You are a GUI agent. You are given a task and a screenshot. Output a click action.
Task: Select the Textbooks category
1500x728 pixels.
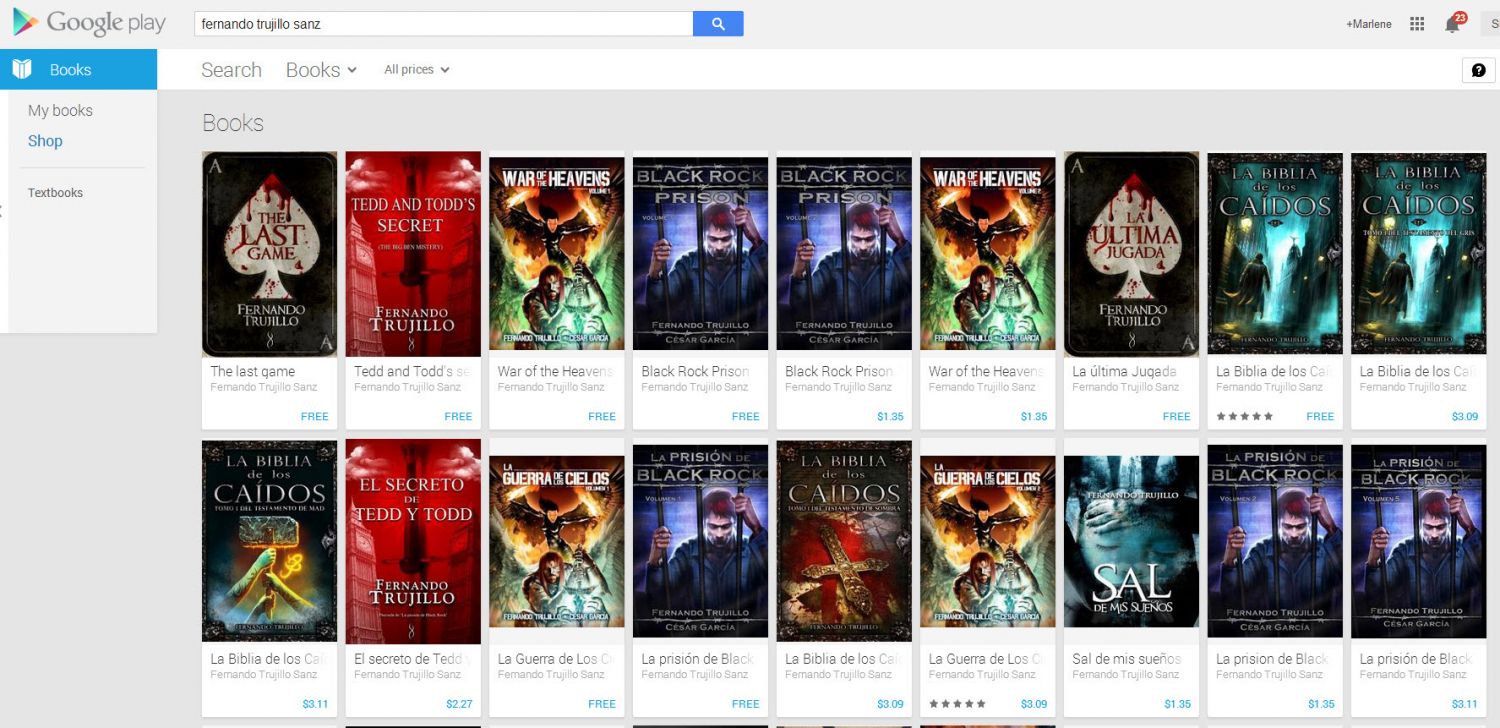coord(55,192)
